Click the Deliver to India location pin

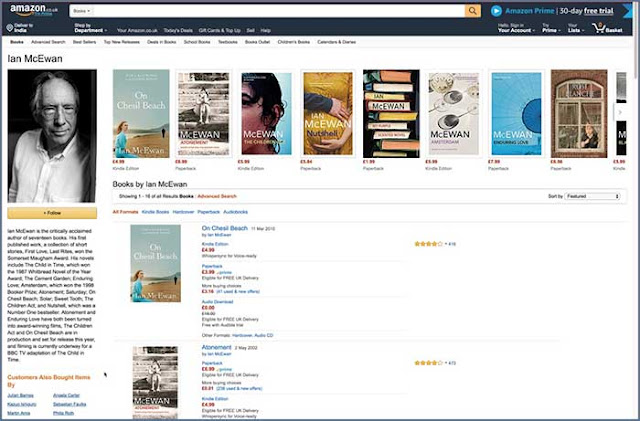[10, 28]
